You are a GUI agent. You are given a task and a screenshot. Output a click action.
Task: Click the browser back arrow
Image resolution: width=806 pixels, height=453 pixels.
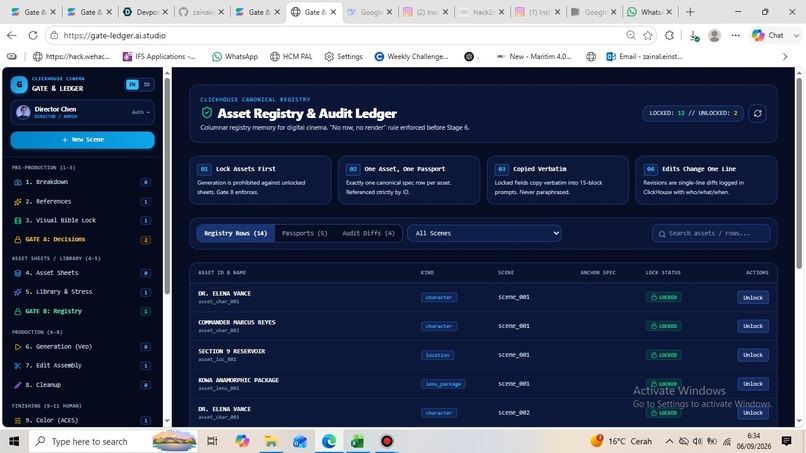tap(12, 35)
